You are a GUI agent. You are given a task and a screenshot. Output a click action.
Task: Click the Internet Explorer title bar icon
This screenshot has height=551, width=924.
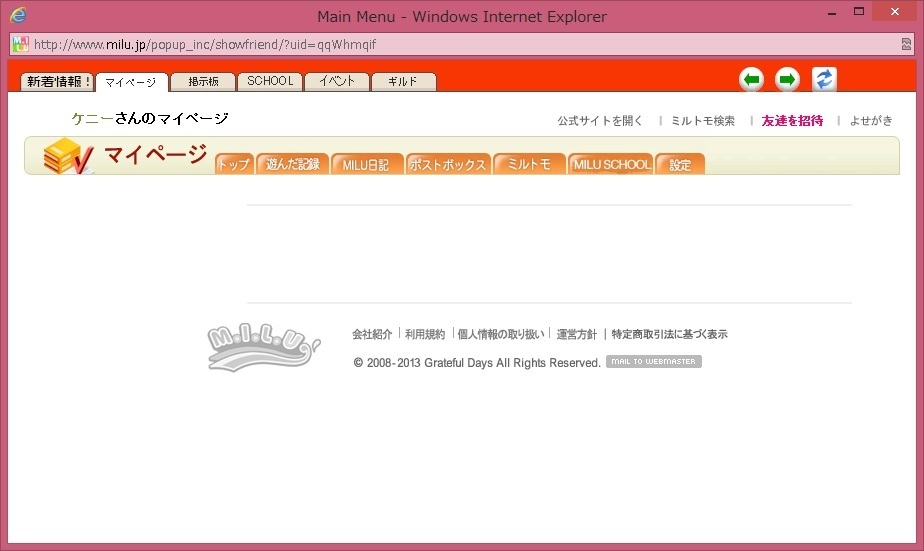click(x=17, y=15)
